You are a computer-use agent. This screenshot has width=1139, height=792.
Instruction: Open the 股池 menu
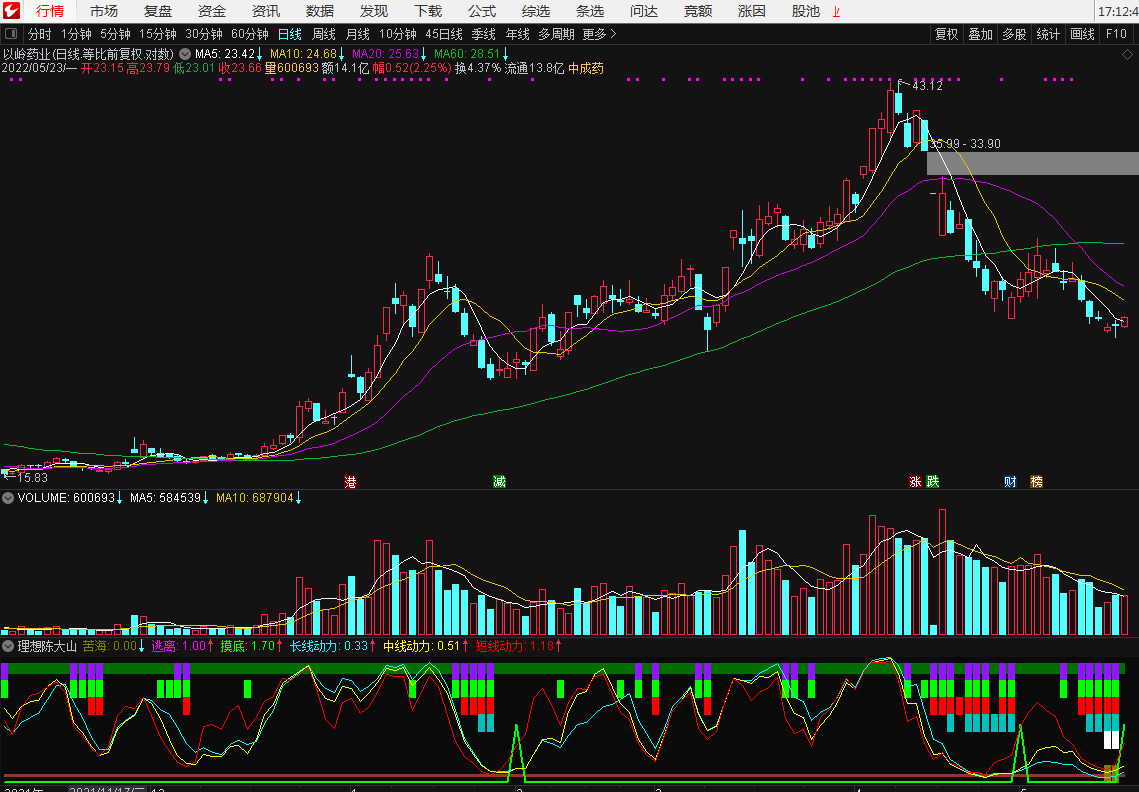coord(806,11)
